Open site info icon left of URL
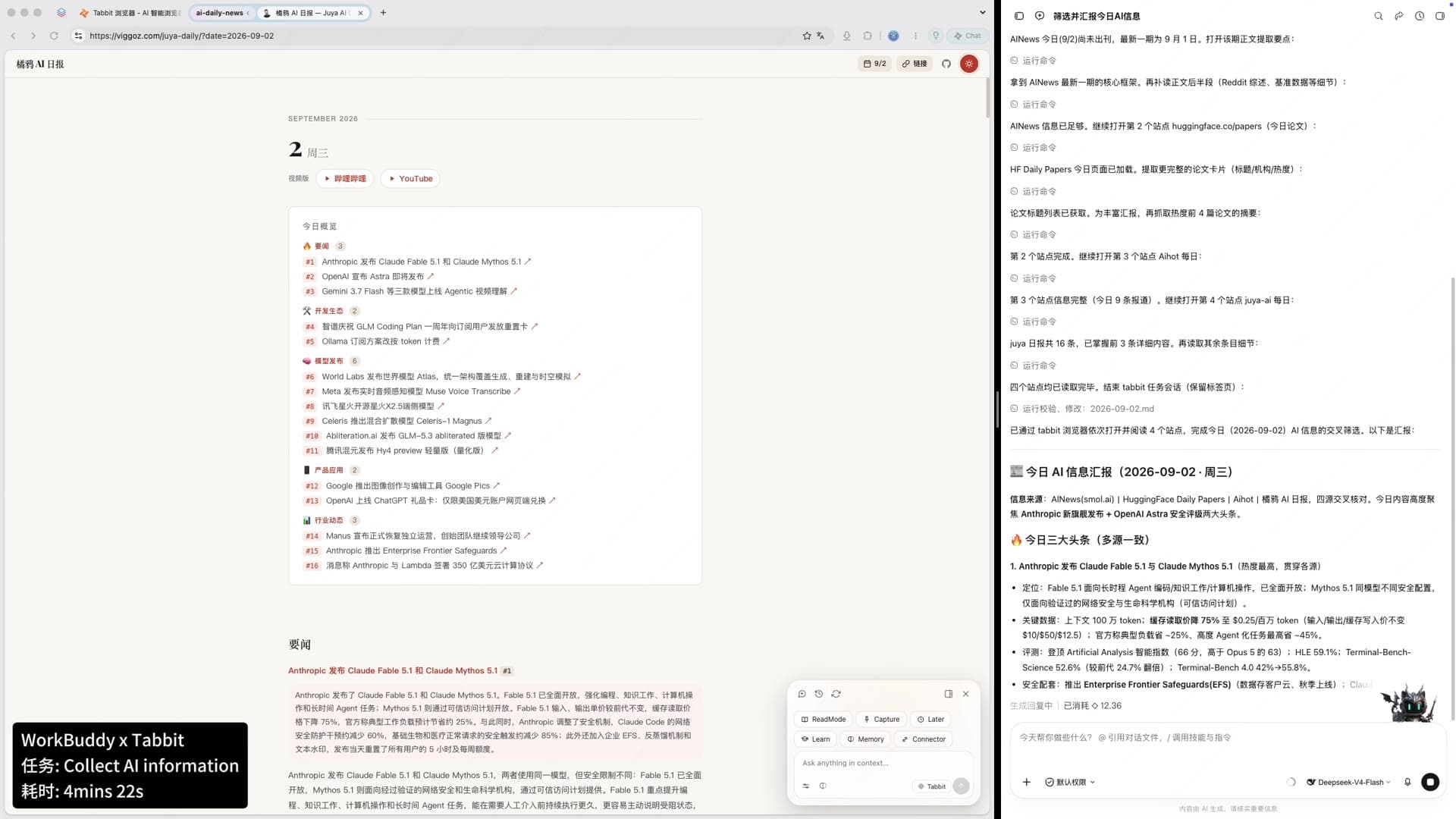Viewport: 1456px width, 819px height. click(x=78, y=36)
